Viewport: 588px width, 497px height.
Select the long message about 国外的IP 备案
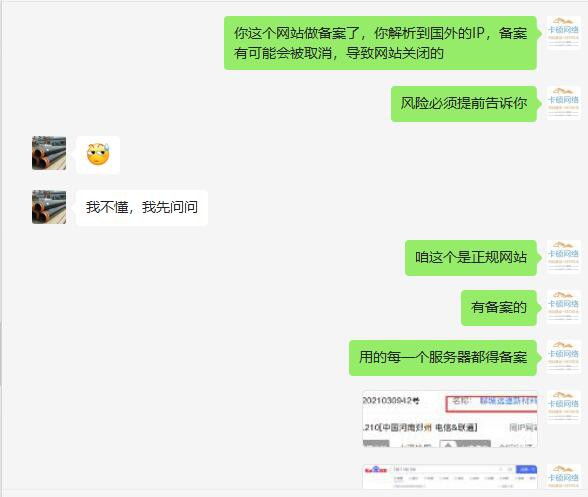click(x=380, y=43)
